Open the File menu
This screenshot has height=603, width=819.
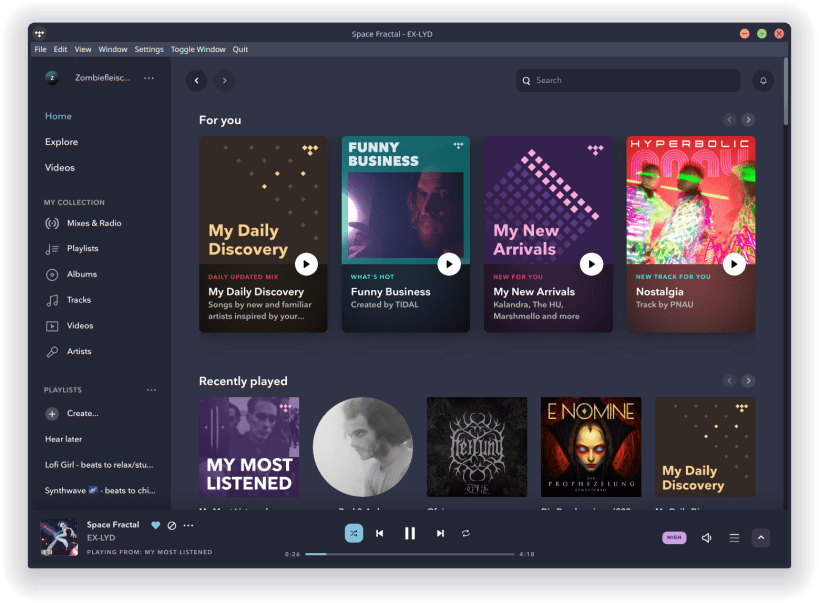point(40,49)
